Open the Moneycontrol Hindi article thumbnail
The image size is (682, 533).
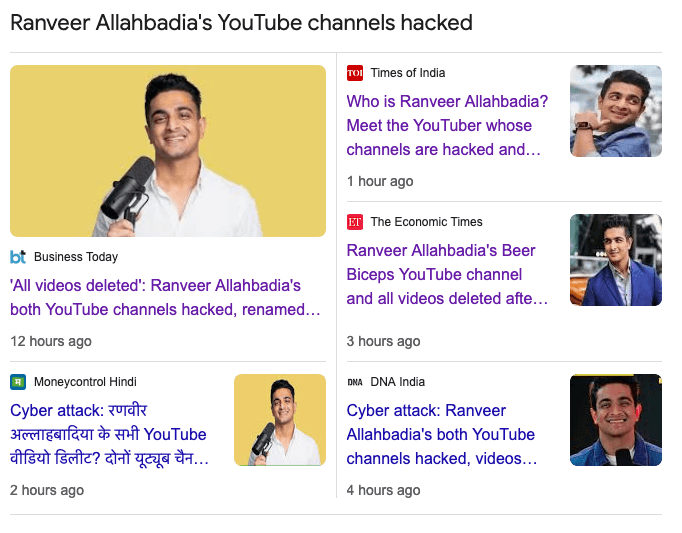pyautogui.click(x=279, y=420)
